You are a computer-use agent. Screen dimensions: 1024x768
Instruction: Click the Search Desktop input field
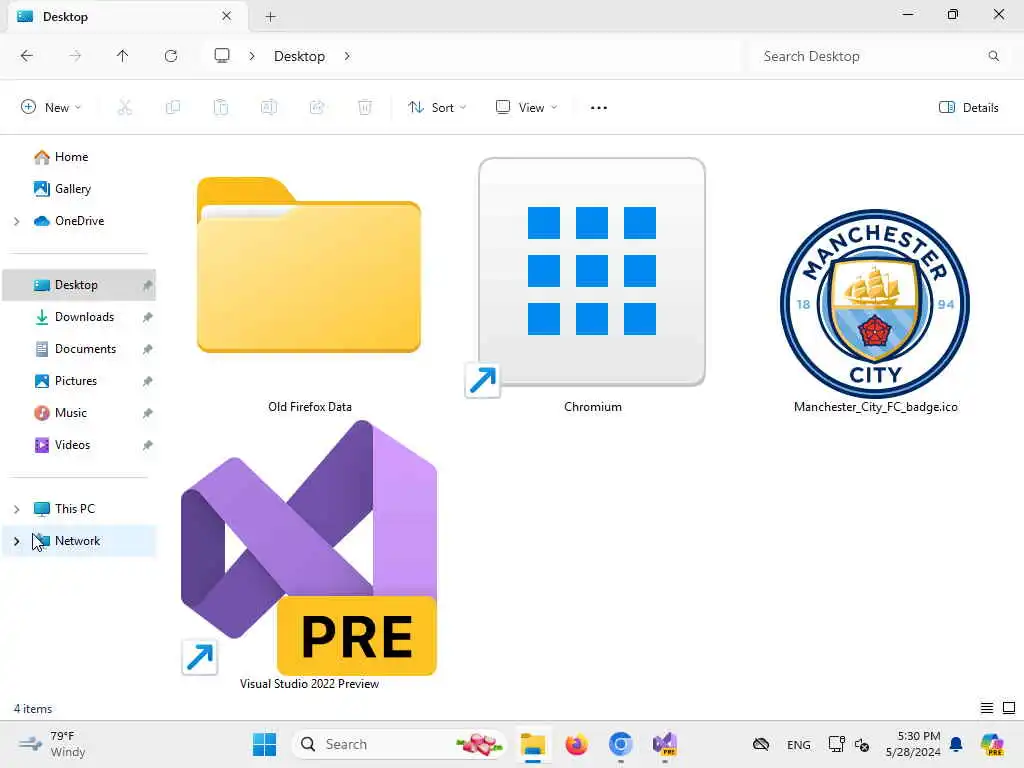coord(878,56)
